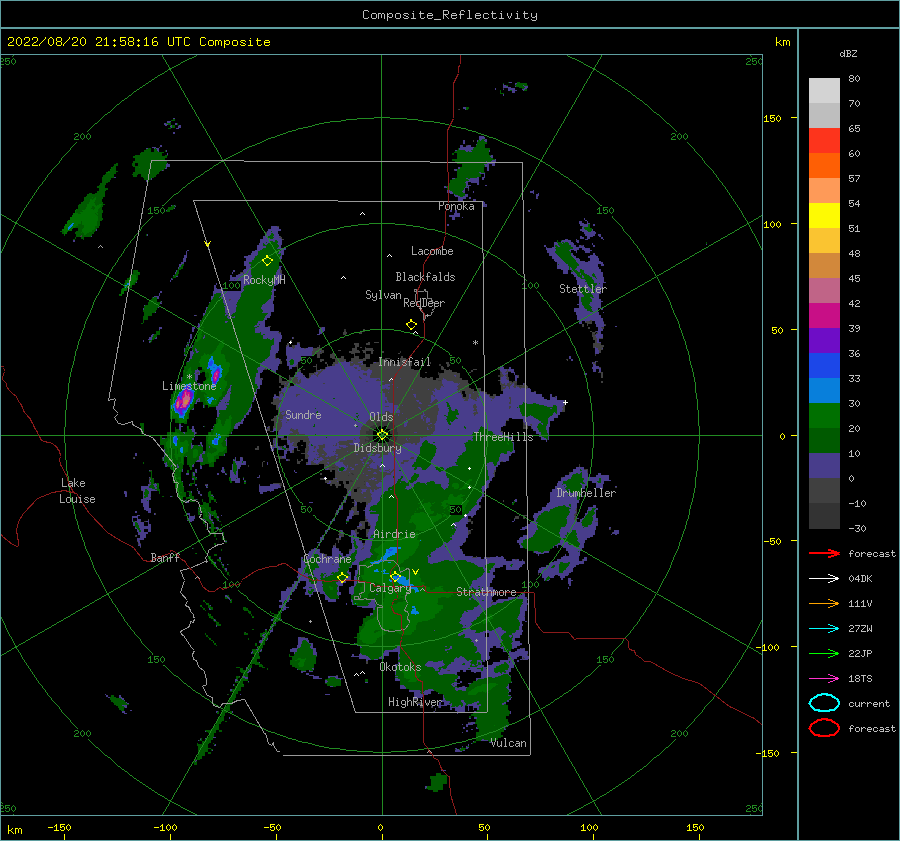The width and height of the screenshot is (900, 841).
Task: Click the Limestone label
Action: pos(189,386)
